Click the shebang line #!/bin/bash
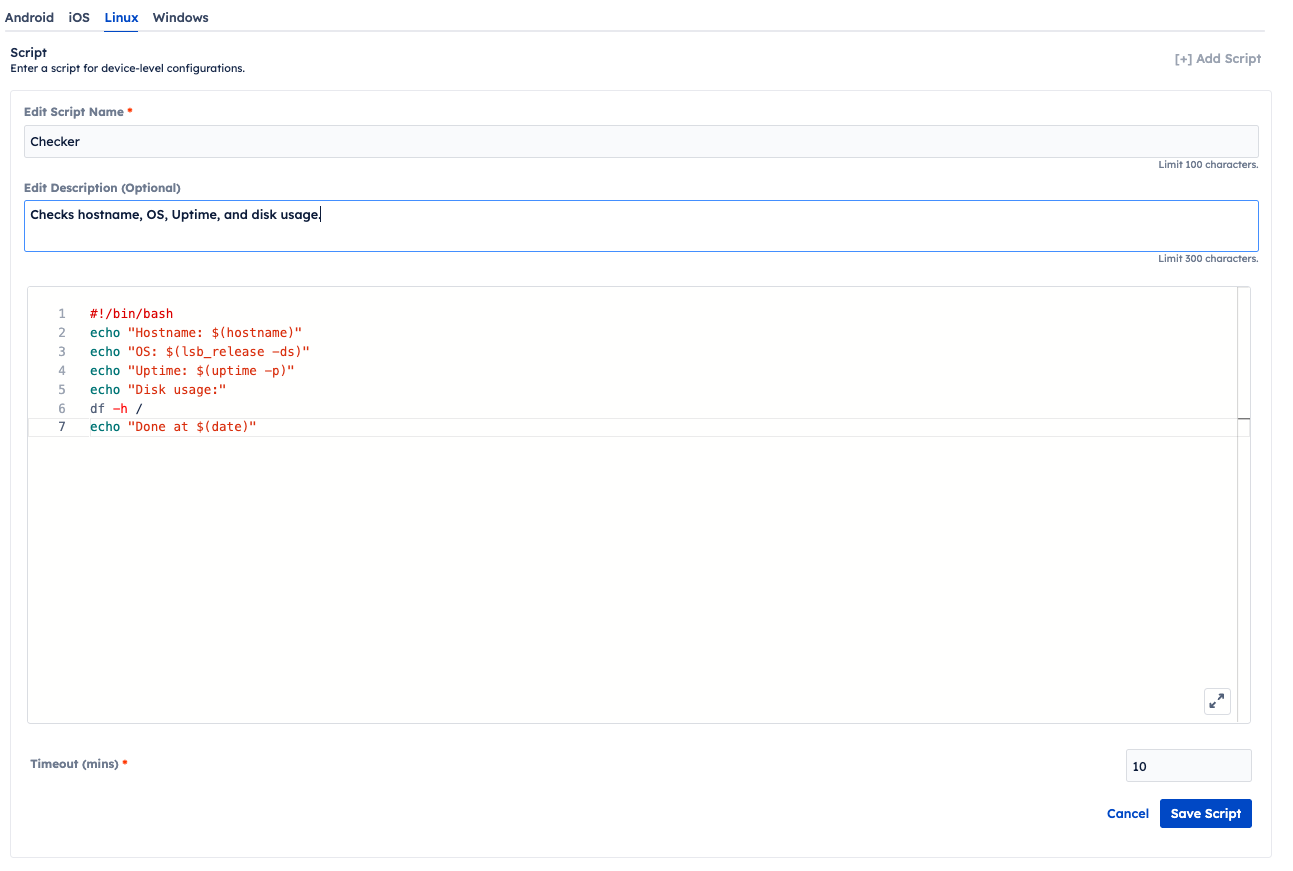This screenshot has height=871, width=1293. [131, 314]
